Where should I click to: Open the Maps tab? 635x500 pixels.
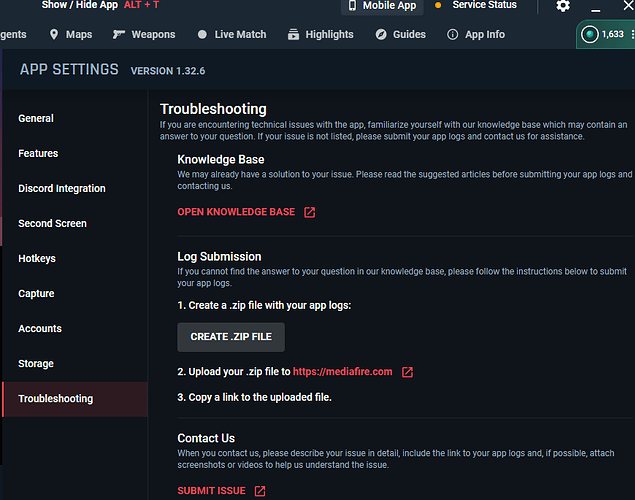click(x=71, y=34)
